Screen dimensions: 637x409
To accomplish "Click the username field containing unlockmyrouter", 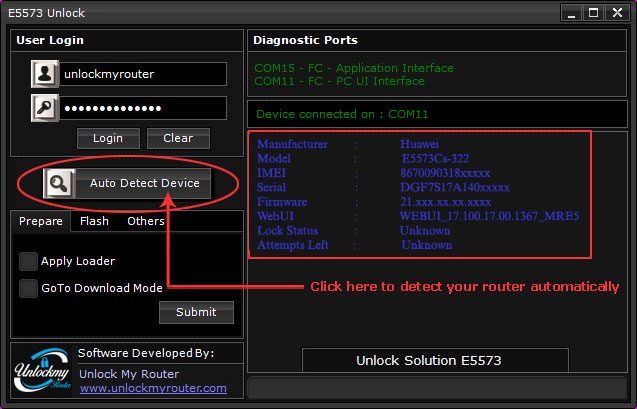I will 143,74.
